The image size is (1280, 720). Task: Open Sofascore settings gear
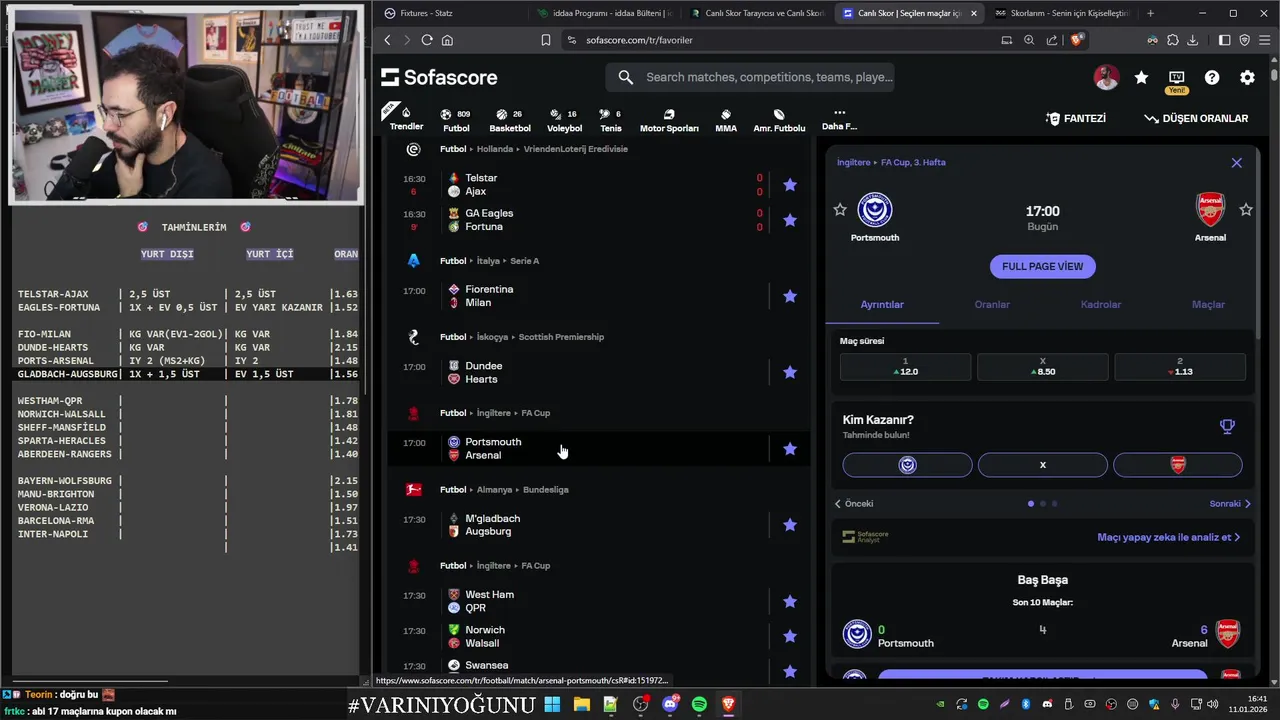pyautogui.click(x=1247, y=77)
